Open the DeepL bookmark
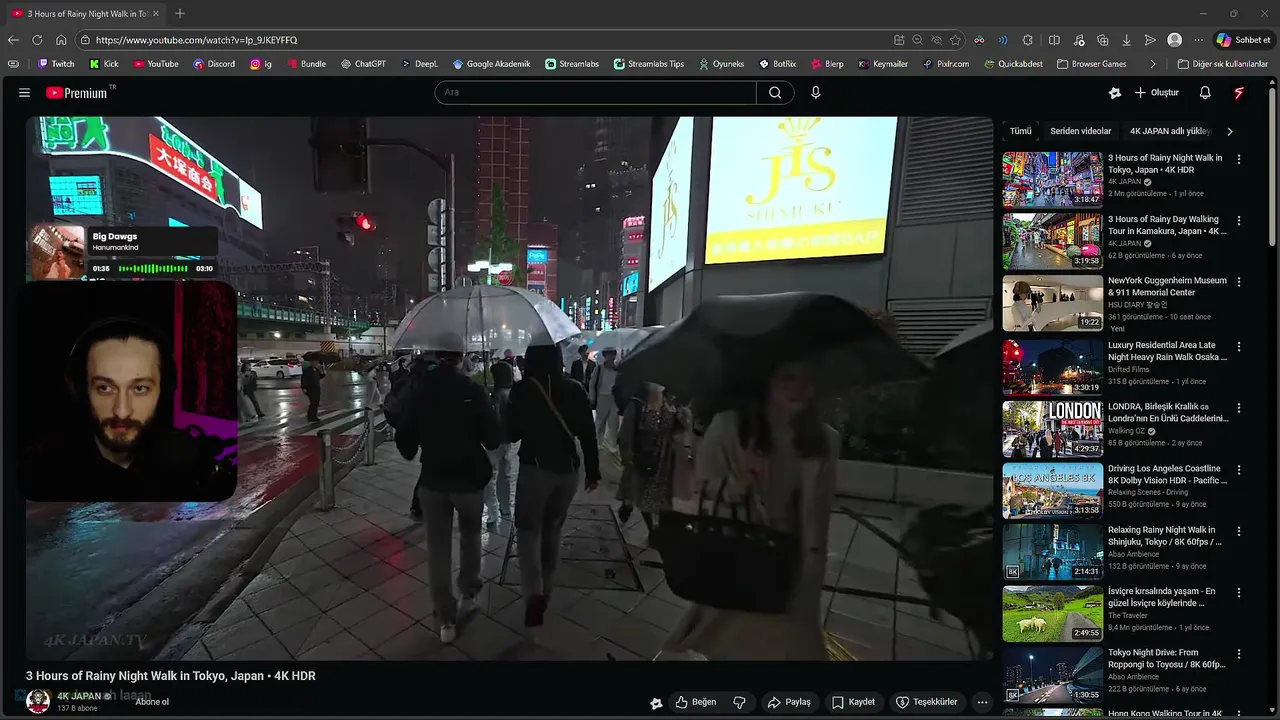 pyautogui.click(x=419, y=64)
